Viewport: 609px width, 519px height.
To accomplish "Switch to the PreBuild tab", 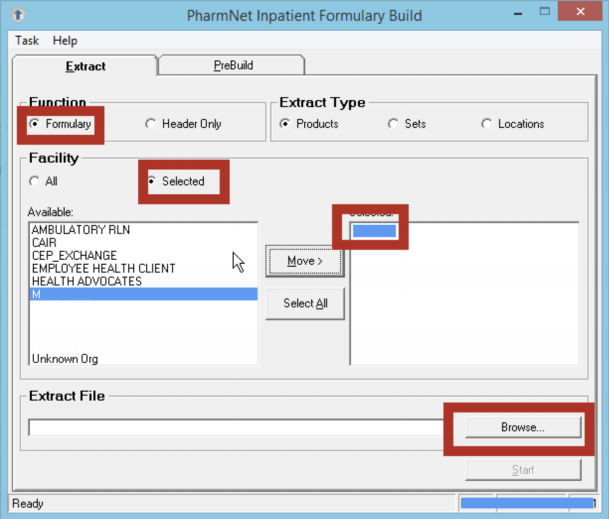I will tap(231, 66).
